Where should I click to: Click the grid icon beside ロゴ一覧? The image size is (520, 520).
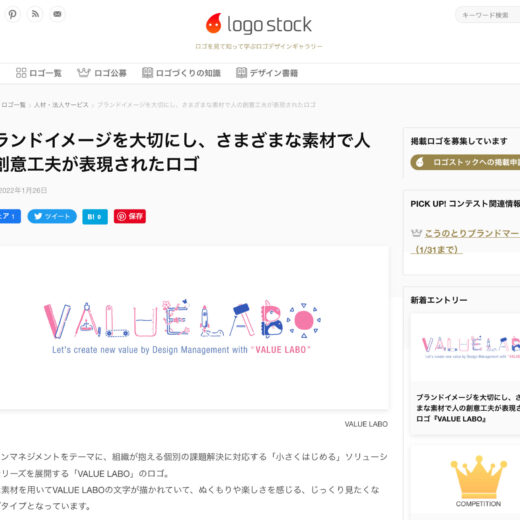21,73
